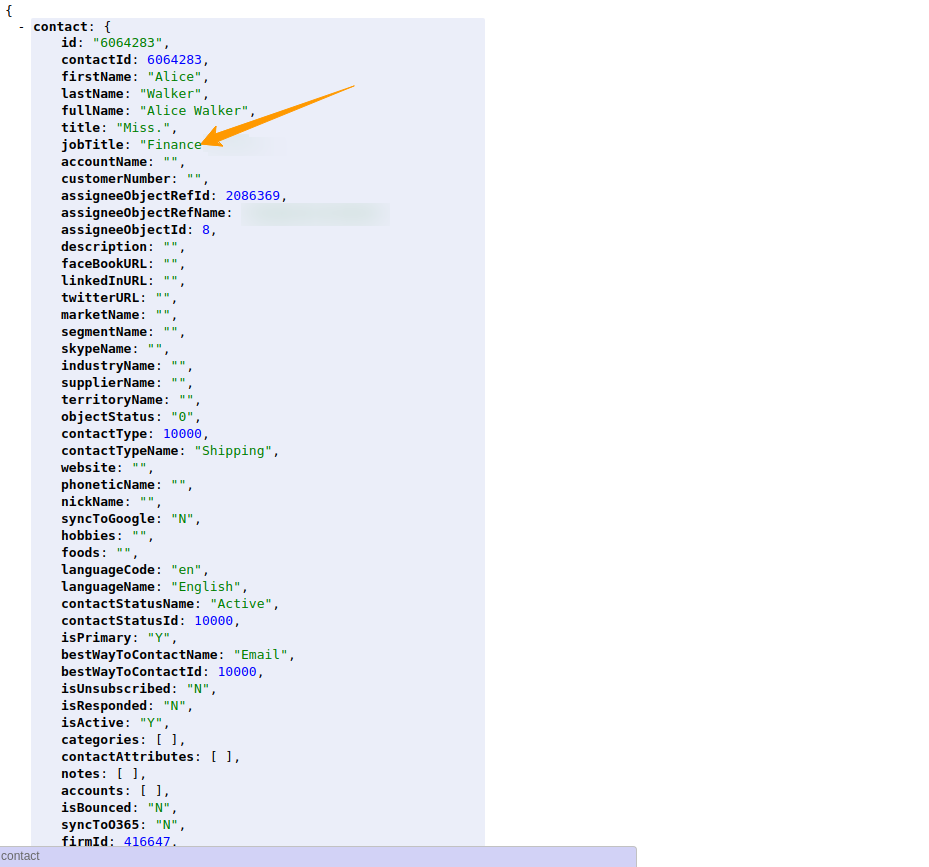Viewport: 929px width, 867px height.
Task: Click the isResponded value "N"
Action: tap(174, 706)
